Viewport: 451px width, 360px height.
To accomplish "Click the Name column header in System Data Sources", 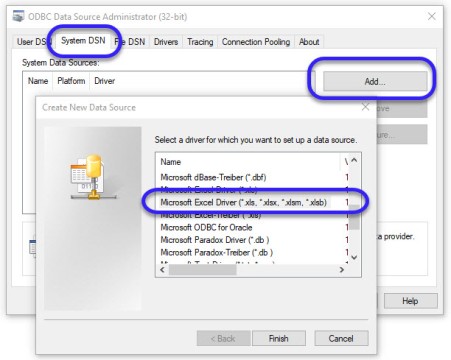I will (x=38, y=81).
